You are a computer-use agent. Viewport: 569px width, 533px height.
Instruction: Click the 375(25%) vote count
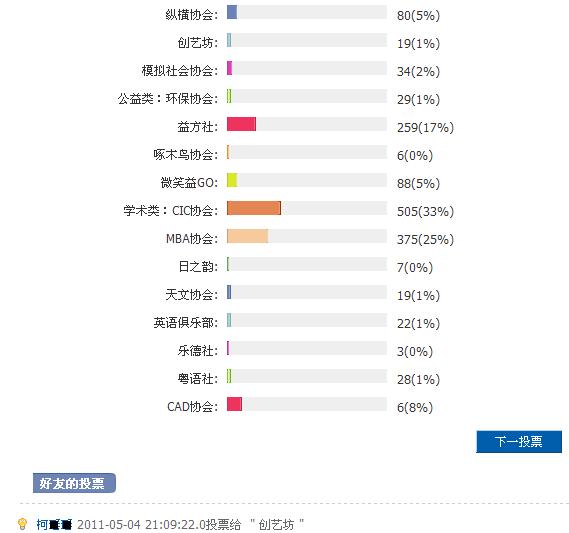tap(425, 239)
